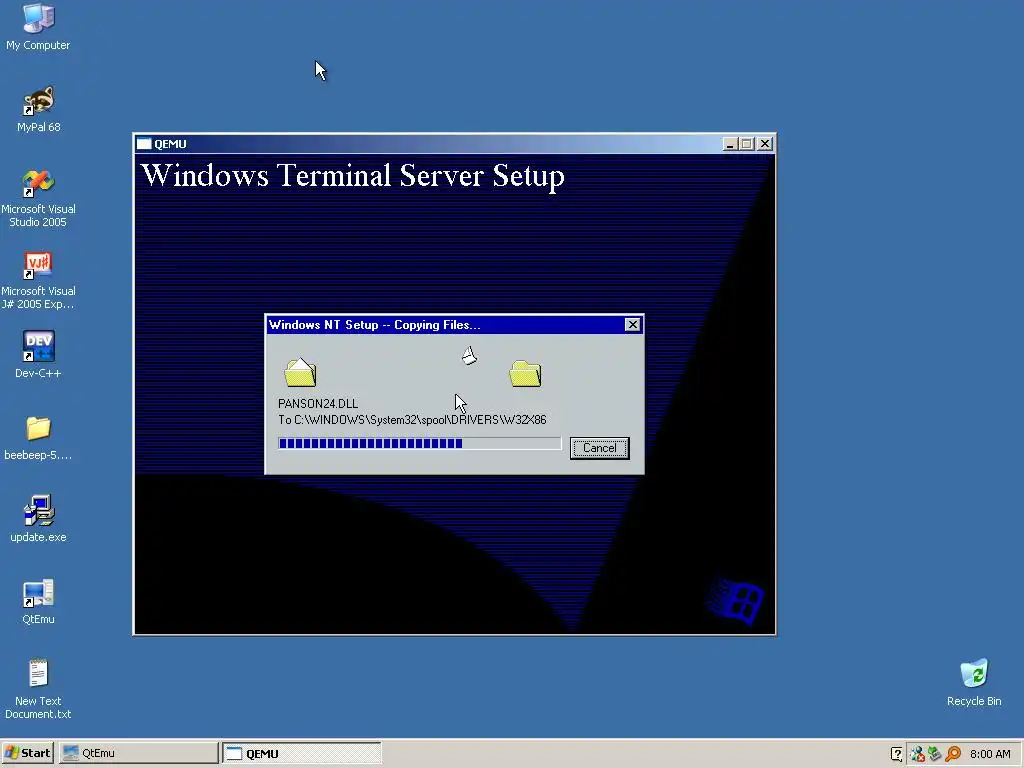The image size is (1024, 768).
Task: Click the orange magnifier tray icon
Action: click(953, 754)
